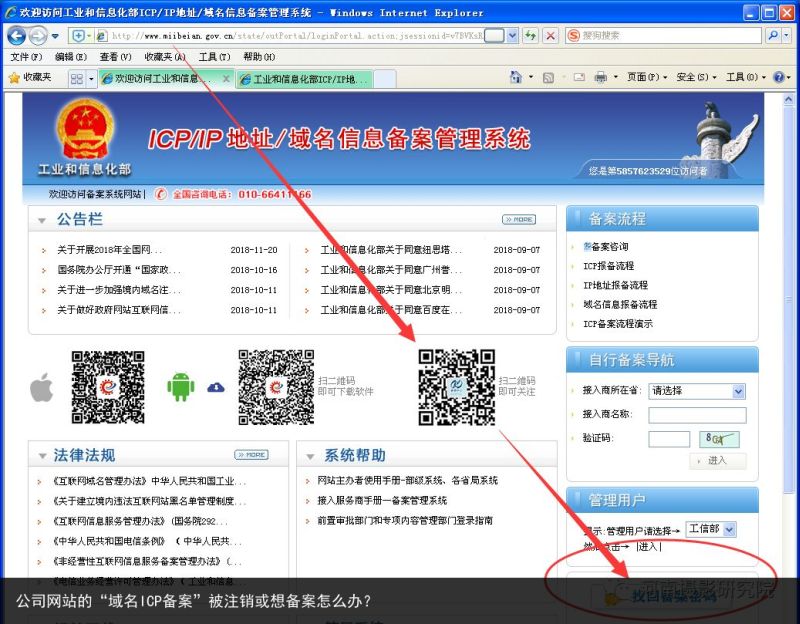The height and width of the screenshot is (624, 800).
Task: Show Quick Tabs thumbnail grid
Action: (x=77, y=79)
